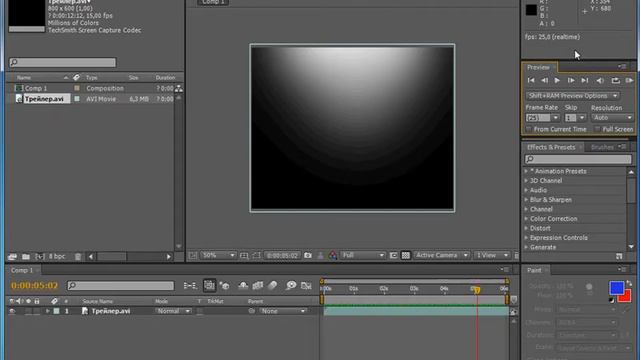Click the Interpret Footage icon in Project panel
640x360 pixels.
[12, 256]
